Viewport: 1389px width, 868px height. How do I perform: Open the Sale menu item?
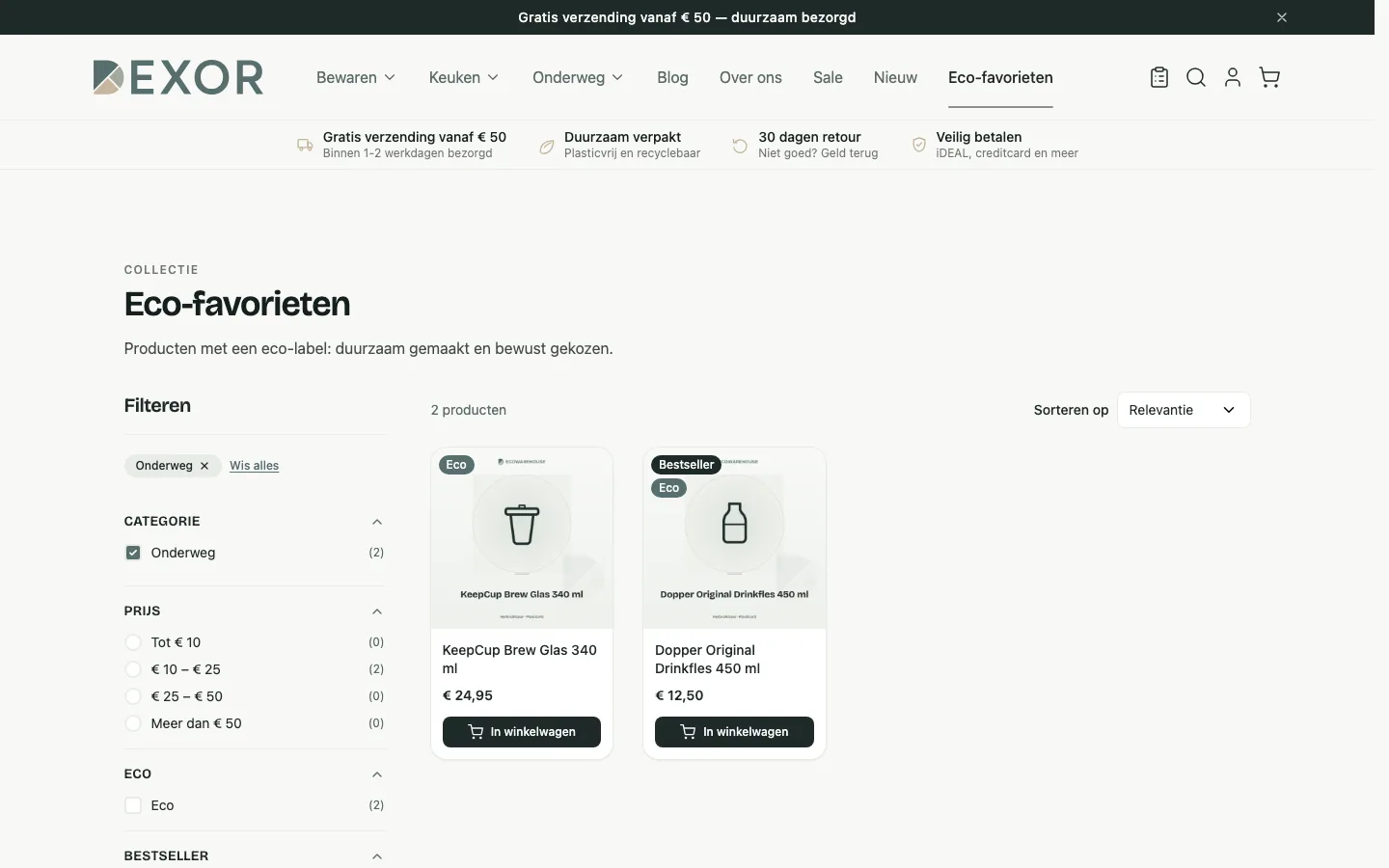point(828,77)
